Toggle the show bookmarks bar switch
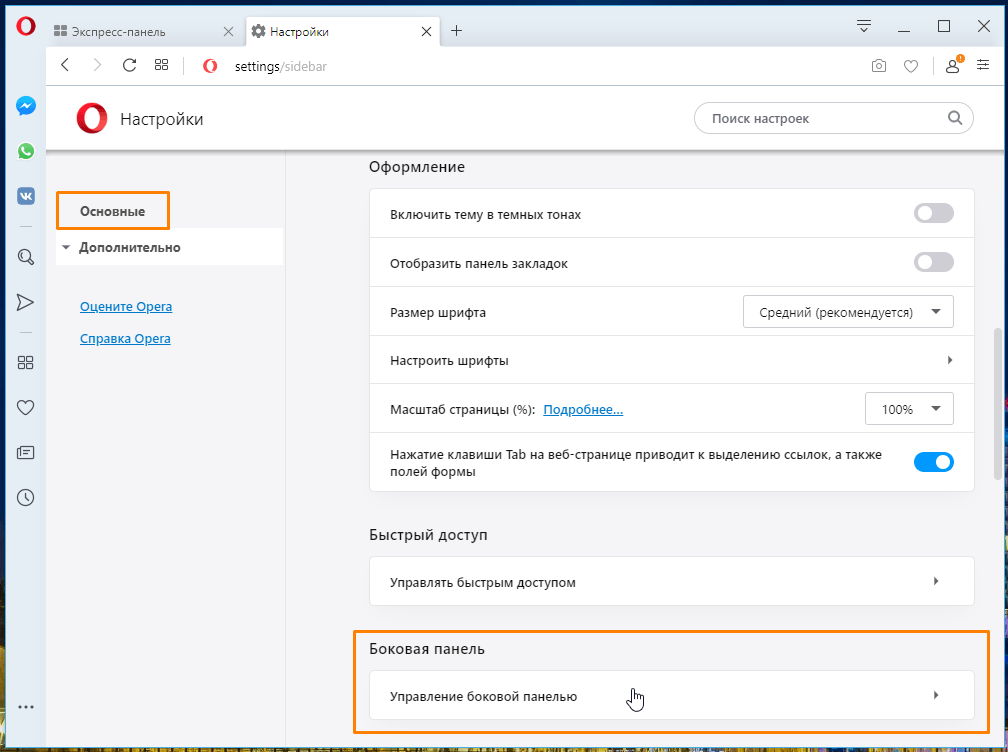 pos(933,262)
